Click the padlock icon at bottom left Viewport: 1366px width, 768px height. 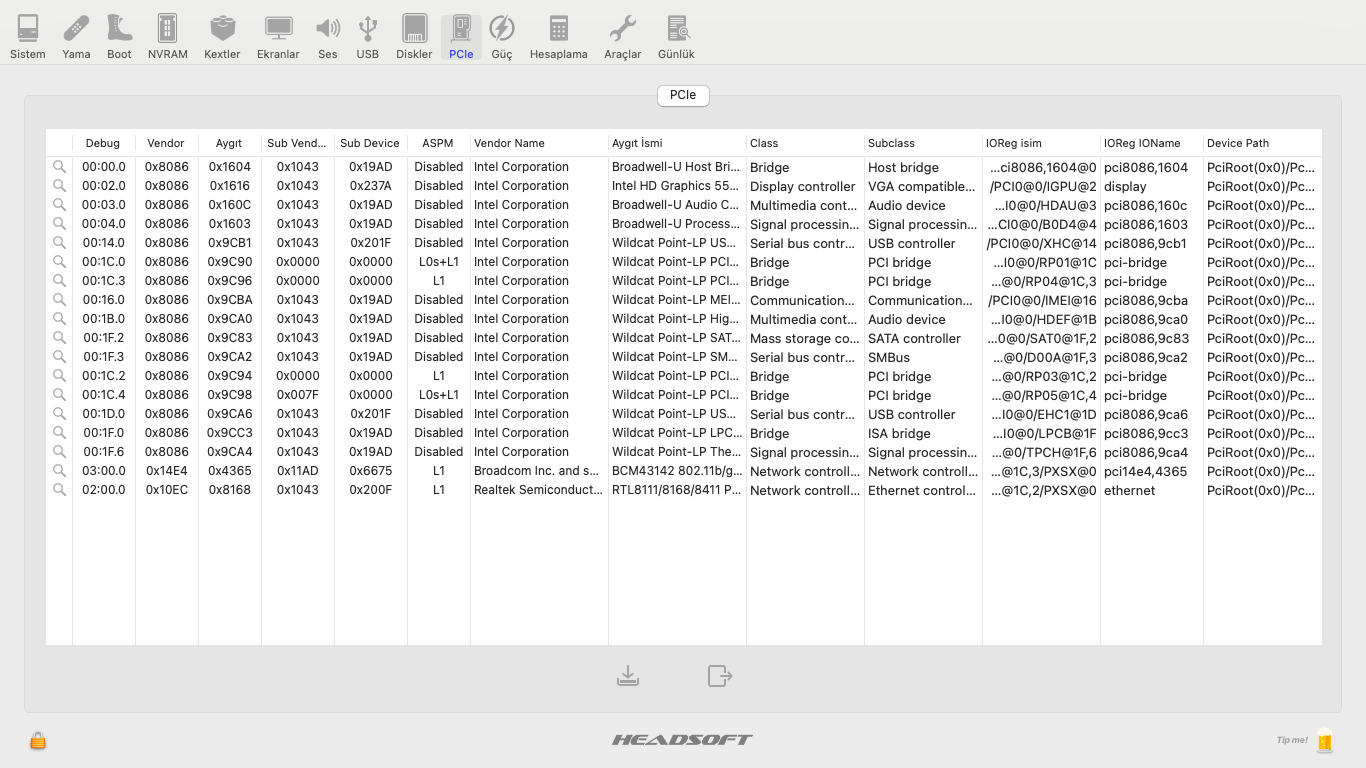click(x=38, y=741)
